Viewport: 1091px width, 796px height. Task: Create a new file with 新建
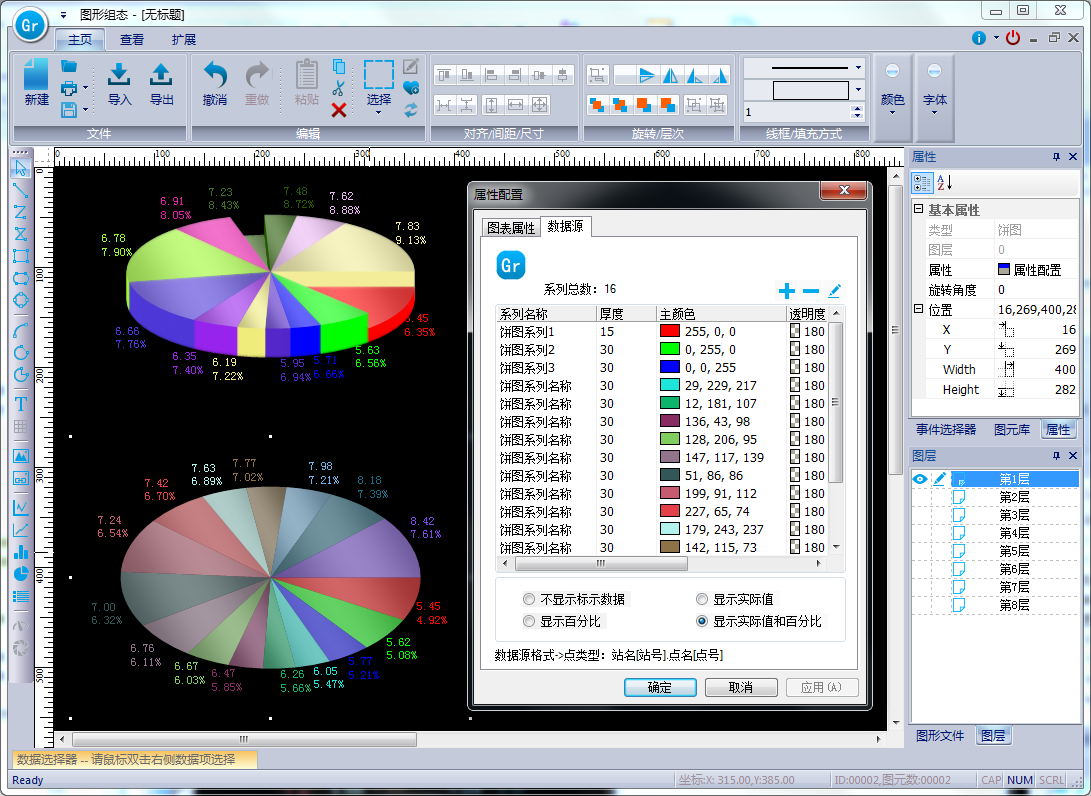[36, 81]
